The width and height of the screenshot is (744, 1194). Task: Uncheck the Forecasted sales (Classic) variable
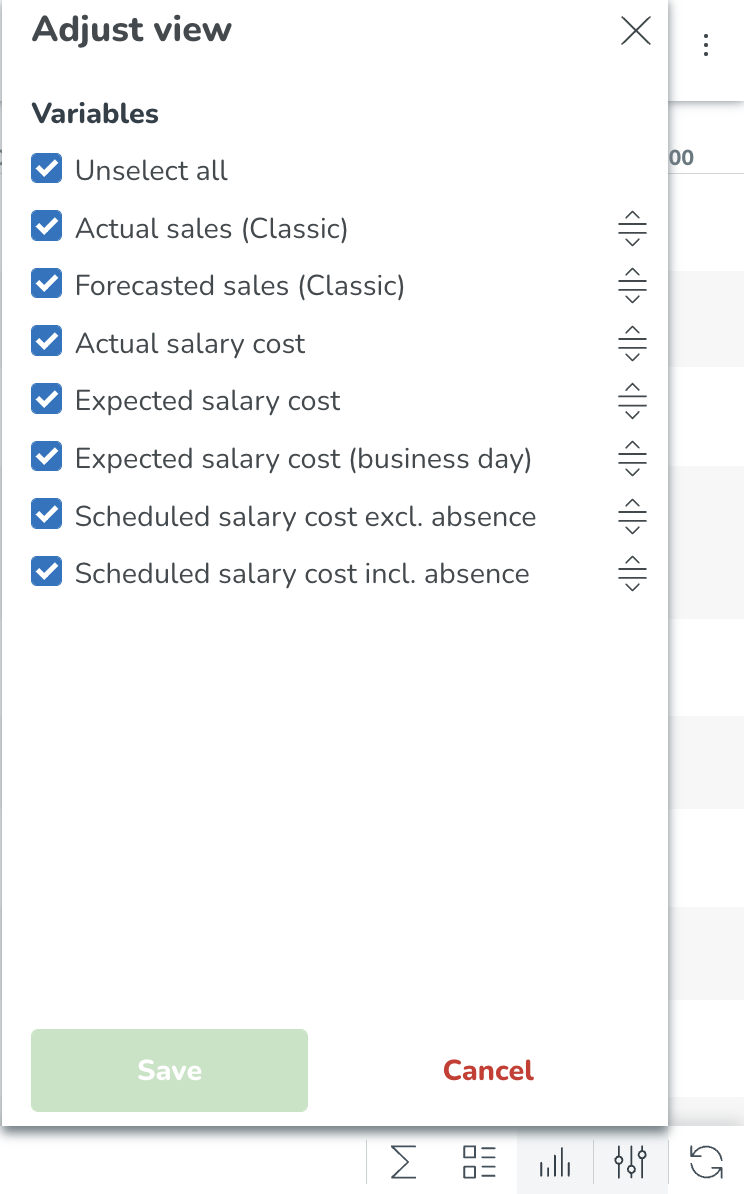46,284
